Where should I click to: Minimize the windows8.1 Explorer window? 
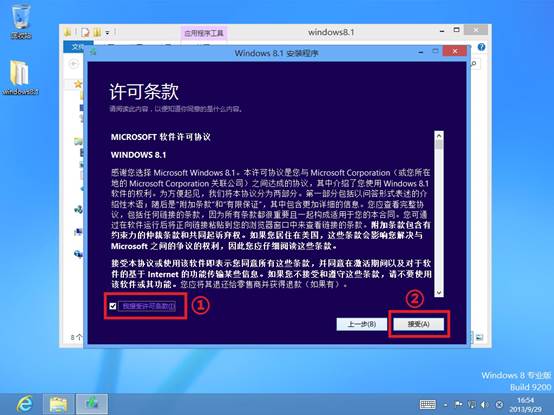click(x=442, y=31)
